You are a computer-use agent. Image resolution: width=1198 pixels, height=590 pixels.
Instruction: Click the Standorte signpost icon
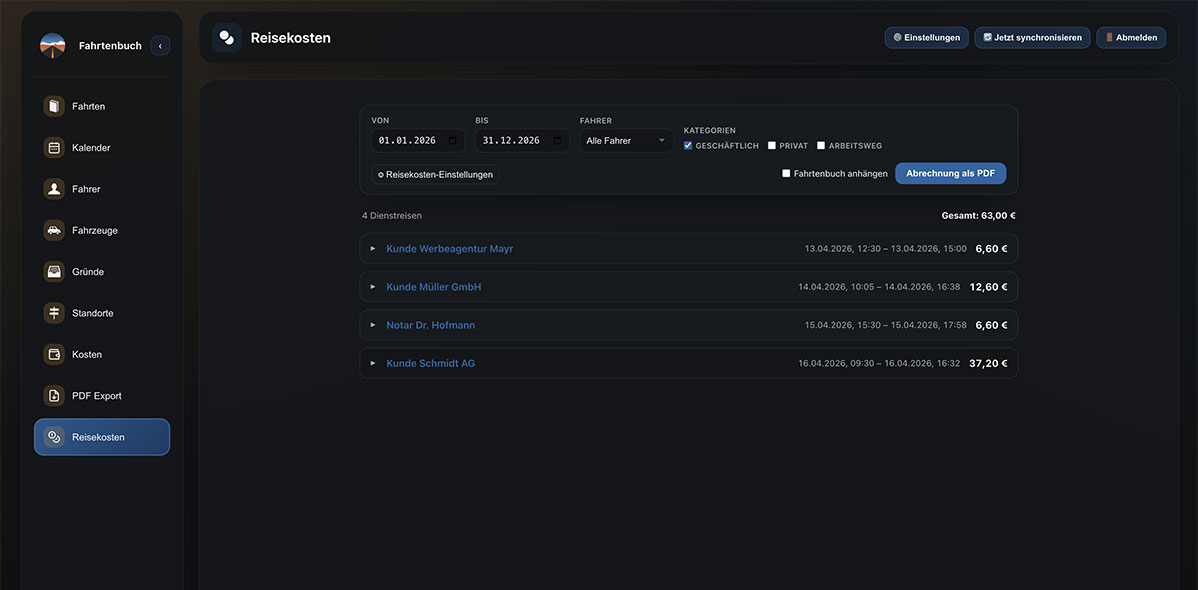pyautogui.click(x=53, y=313)
